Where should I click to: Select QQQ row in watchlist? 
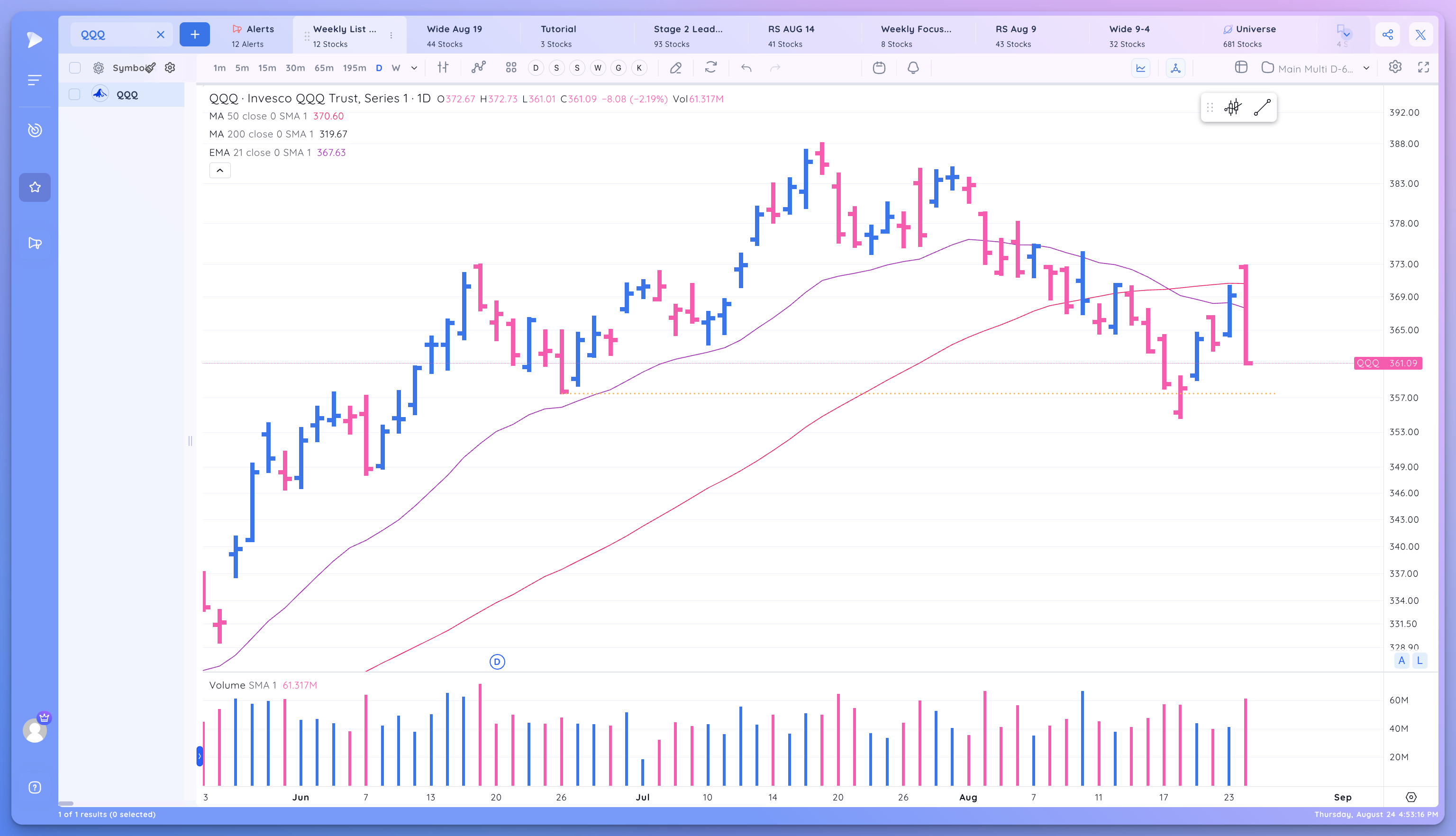[x=122, y=95]
